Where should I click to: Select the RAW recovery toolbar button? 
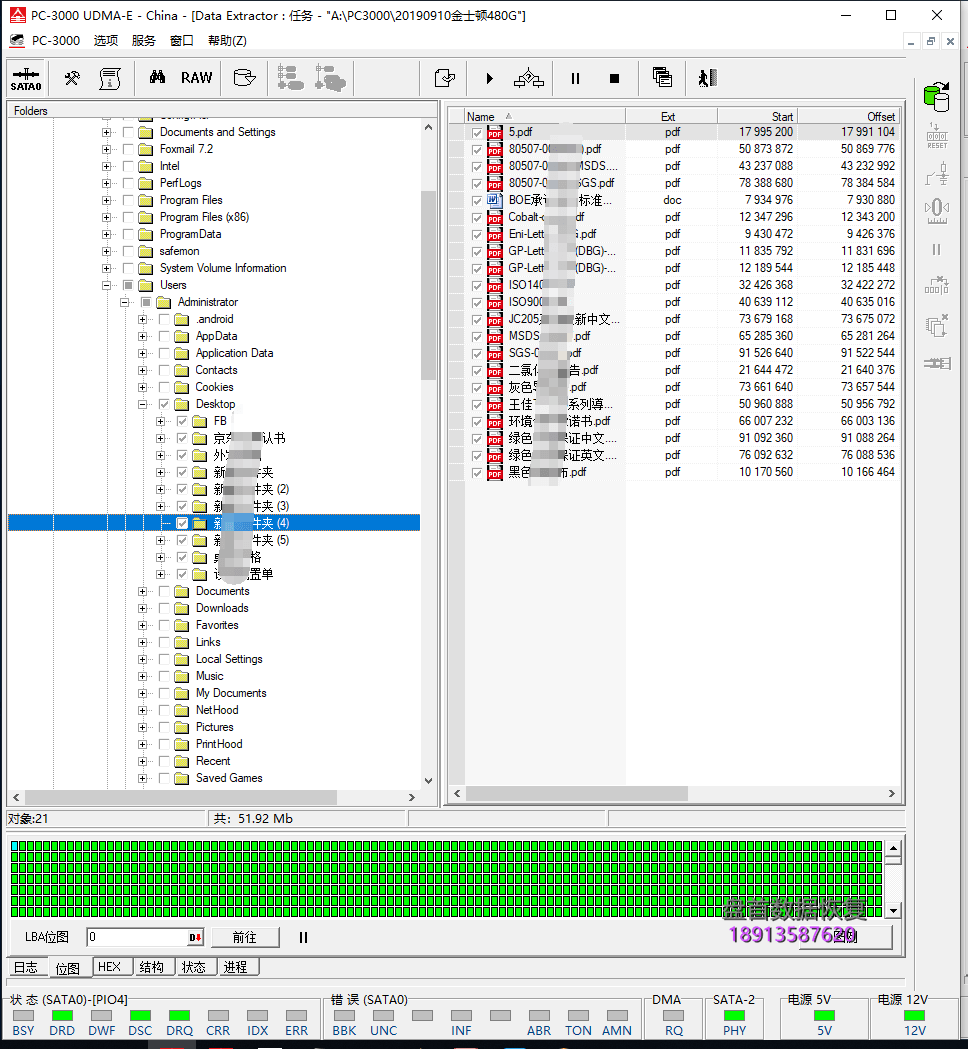(x=197, y=78)
